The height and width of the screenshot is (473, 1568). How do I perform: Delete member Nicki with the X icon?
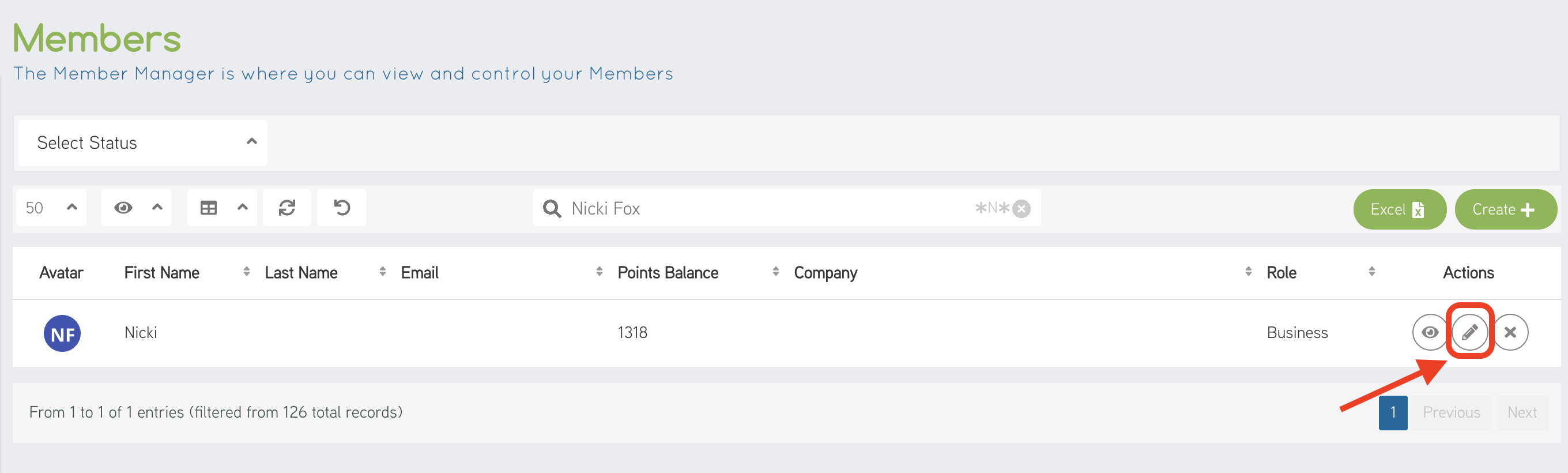point(1510,332)
